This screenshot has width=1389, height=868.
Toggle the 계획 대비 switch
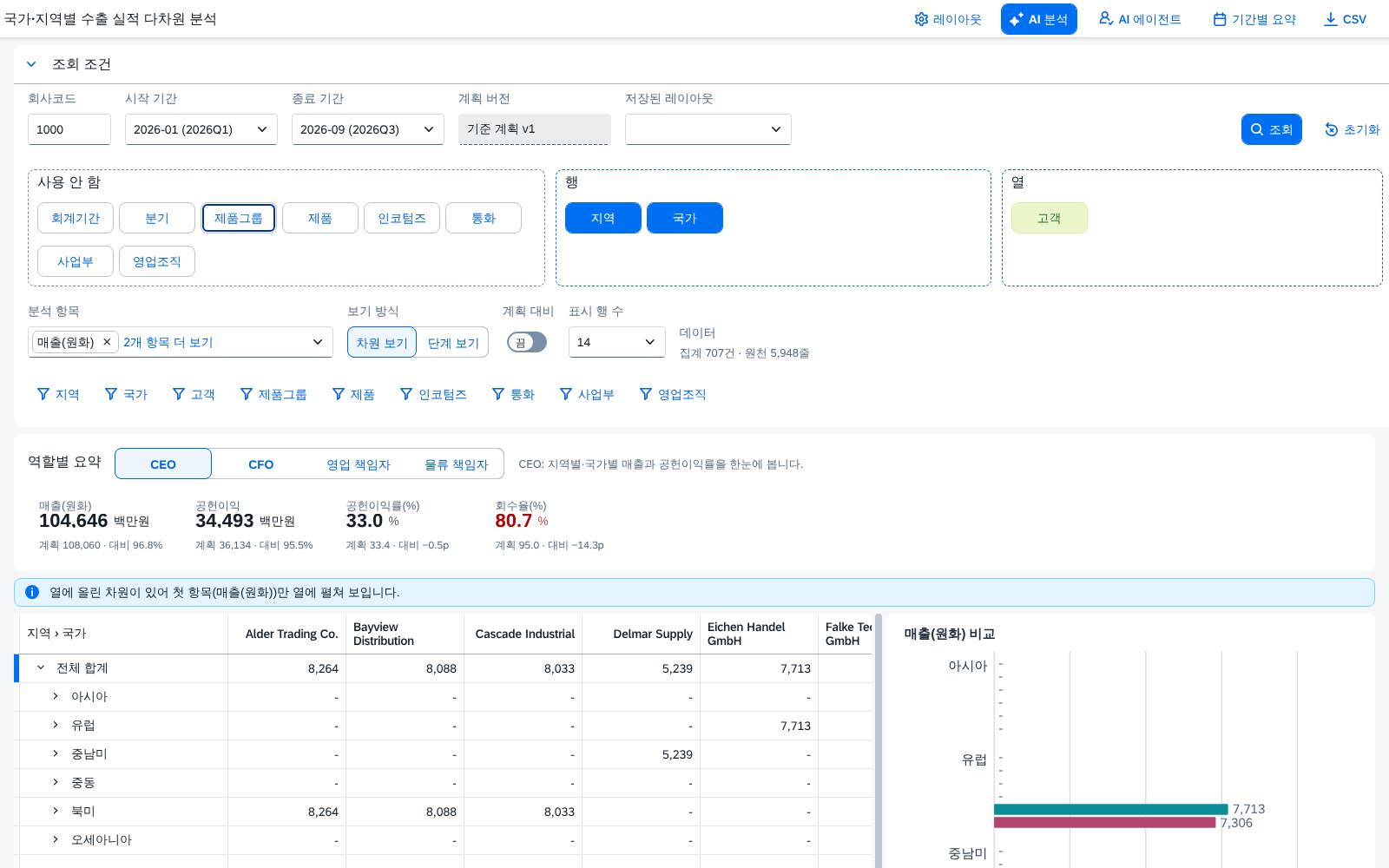[527, 342]
